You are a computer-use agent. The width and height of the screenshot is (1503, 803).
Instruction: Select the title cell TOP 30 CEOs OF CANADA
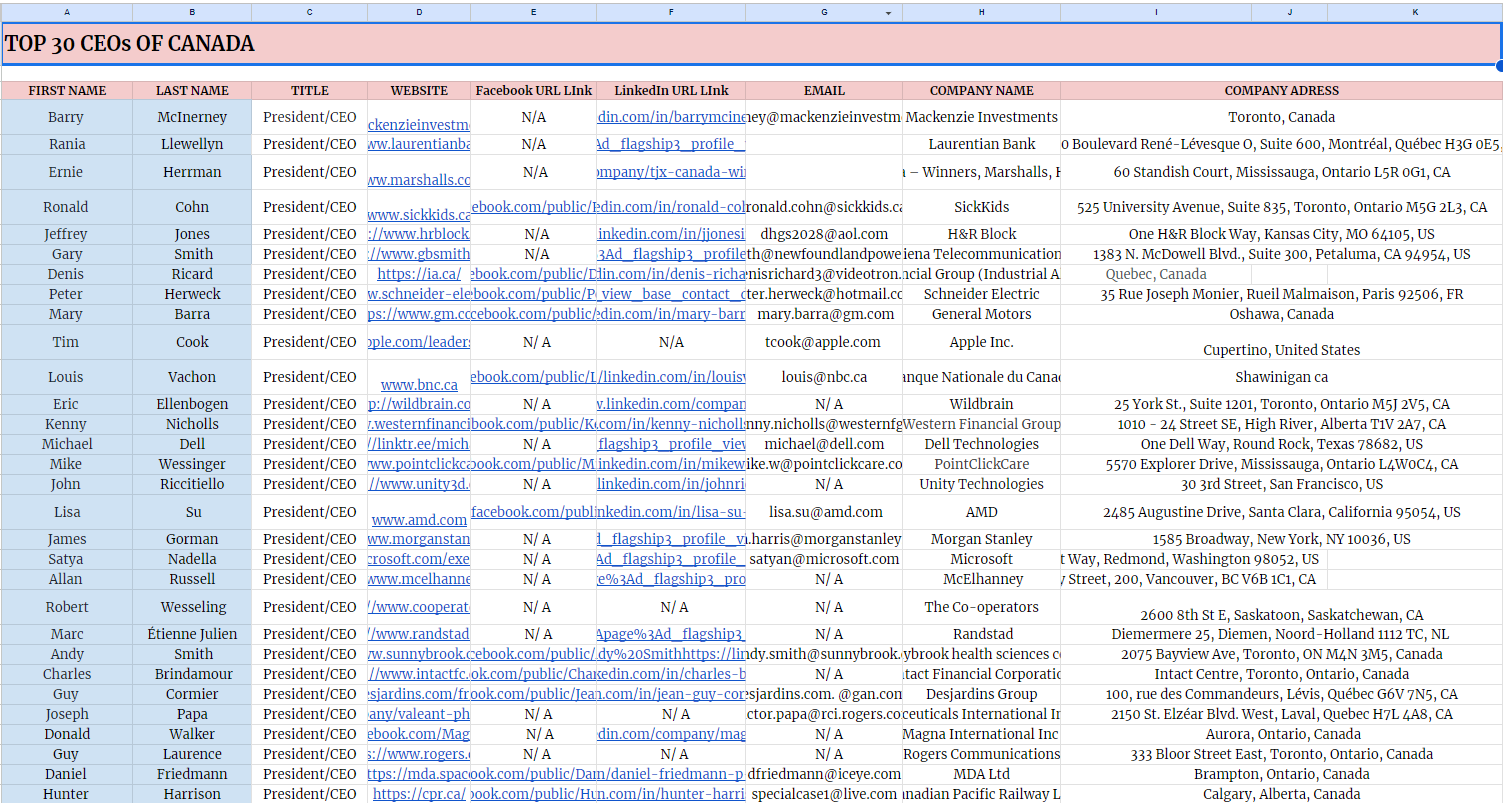(751, 44)
